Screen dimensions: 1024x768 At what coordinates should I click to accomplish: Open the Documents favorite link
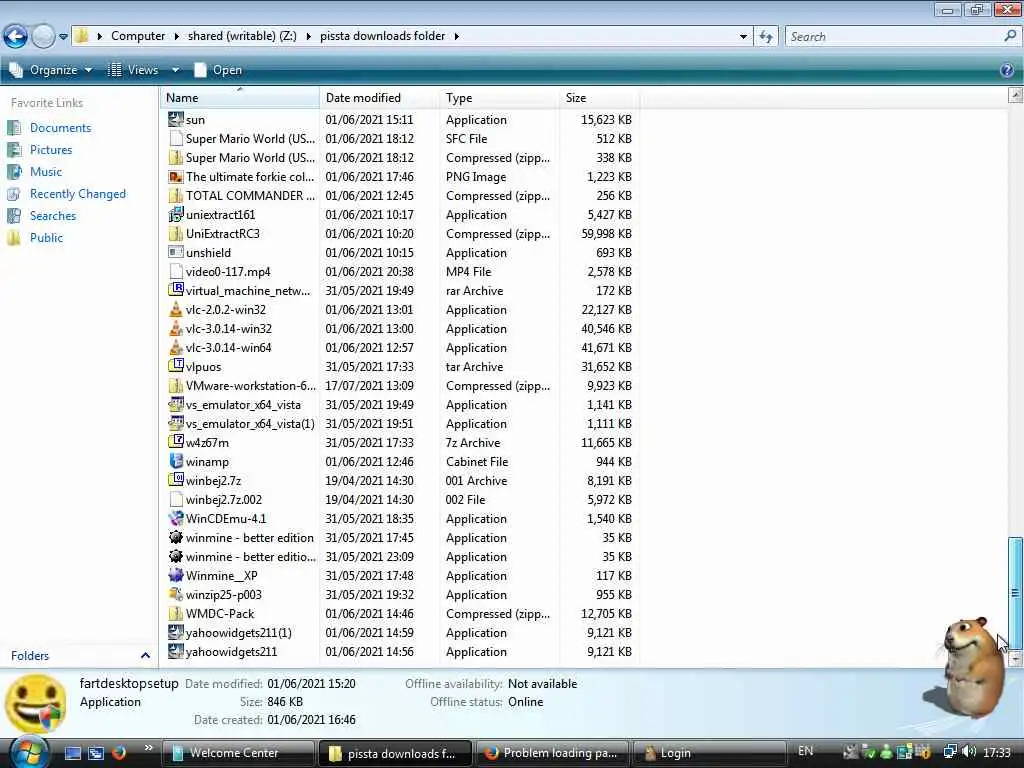(60, 128)
